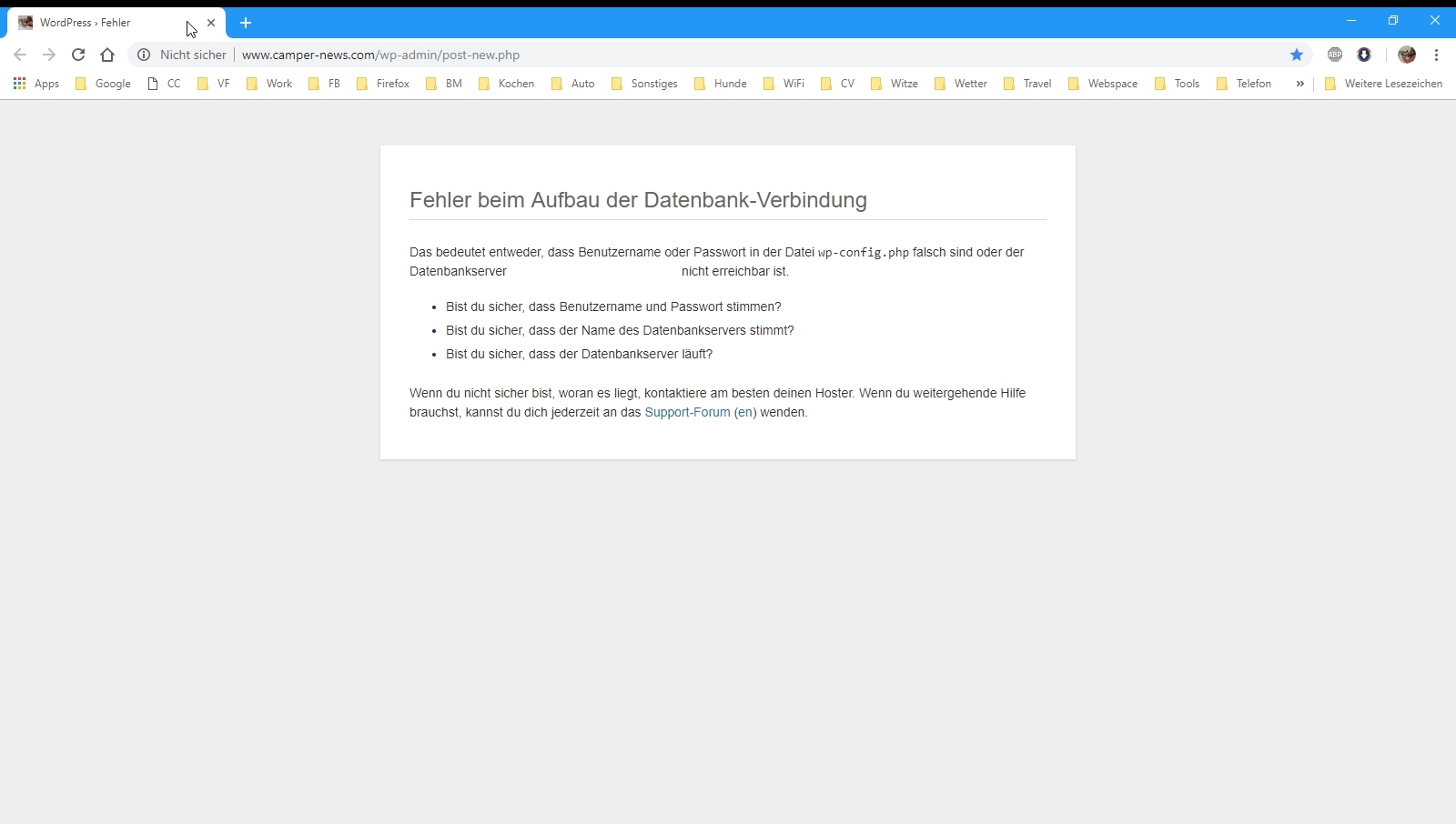1456x824 pixels.
Task: Open the BM bookmark folder
Action: tap(444, 84)
